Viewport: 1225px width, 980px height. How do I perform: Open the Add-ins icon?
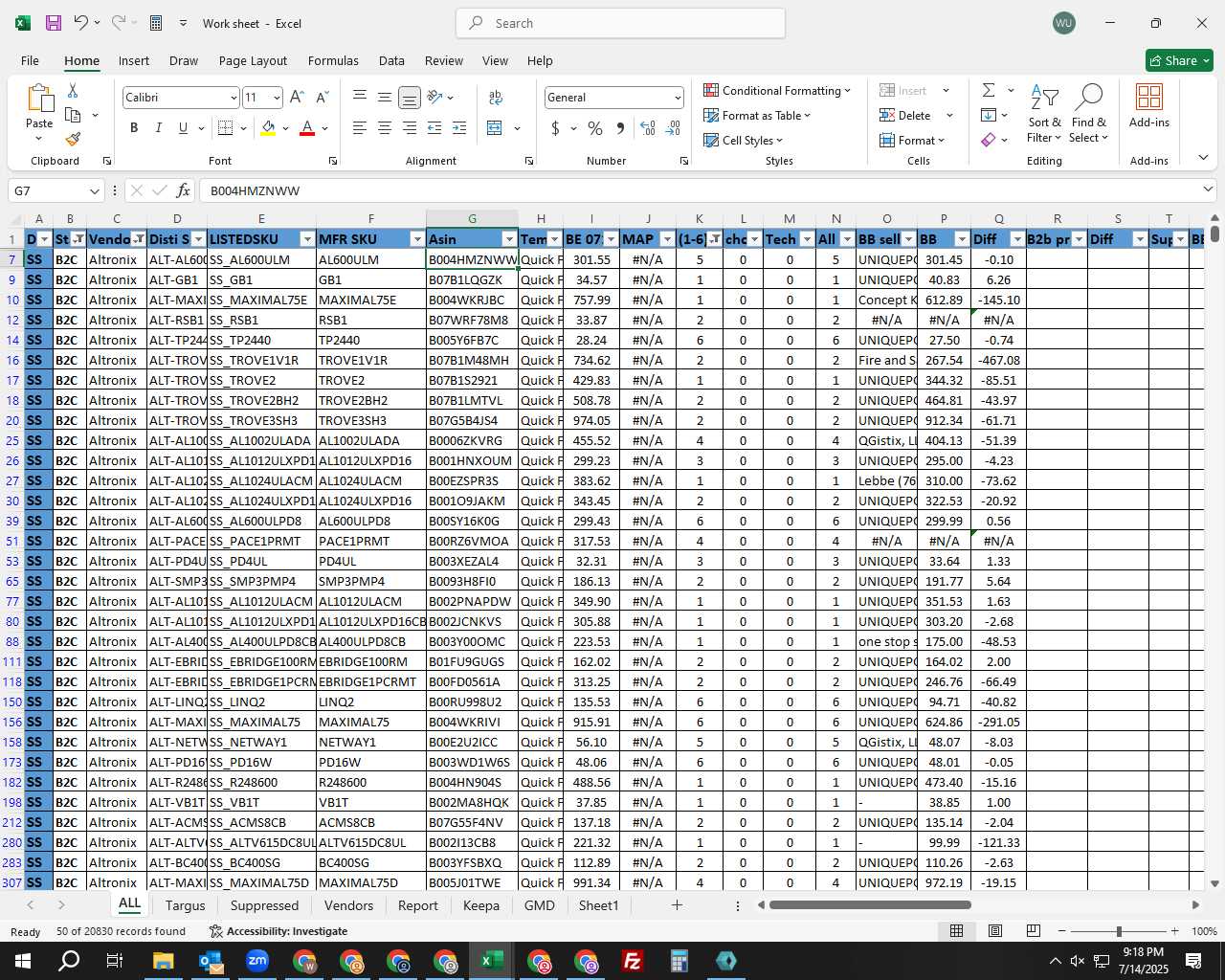coord(1149,105)
